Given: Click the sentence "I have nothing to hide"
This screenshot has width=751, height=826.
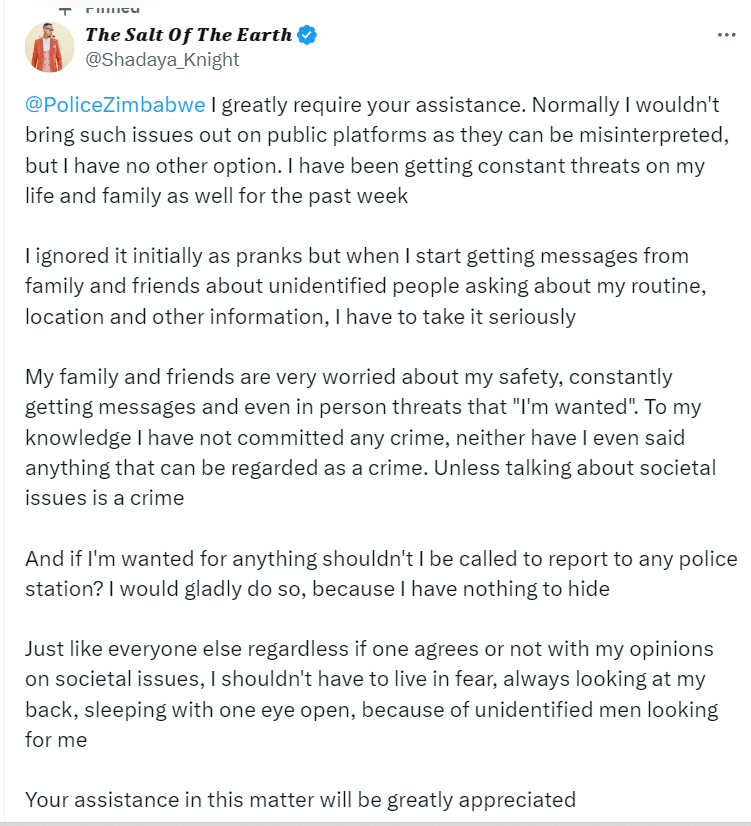Looking at the screenshot, I should click(x=505, y=589).
